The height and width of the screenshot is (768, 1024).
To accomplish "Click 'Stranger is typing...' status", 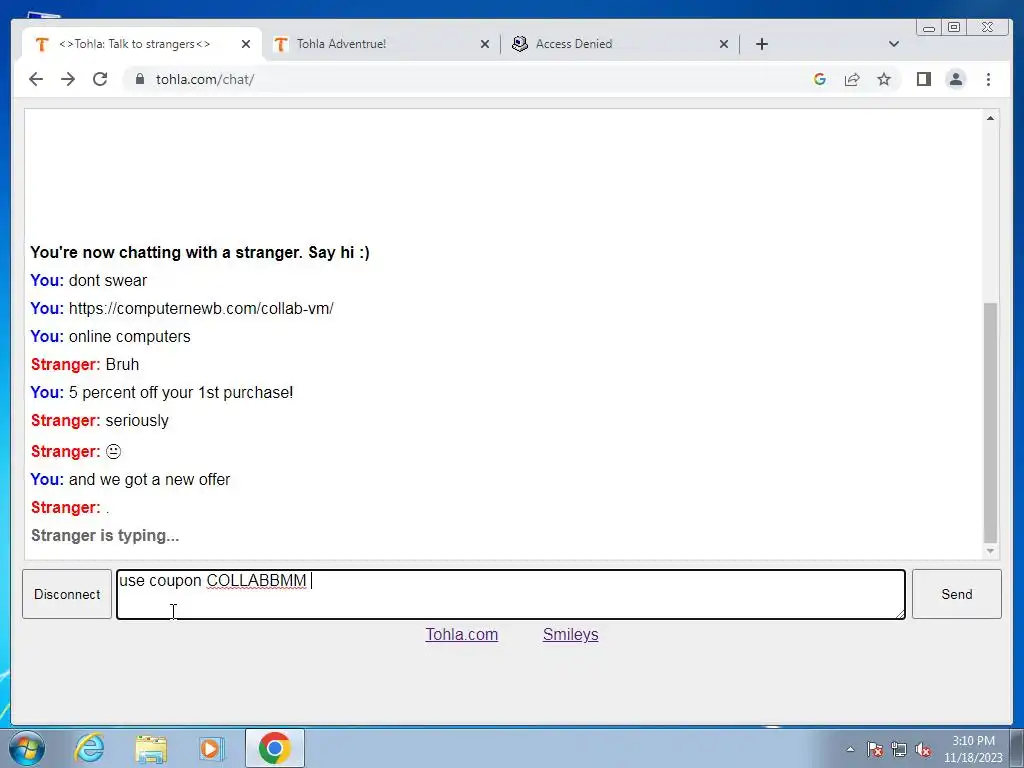I will (x=105, y=536).
